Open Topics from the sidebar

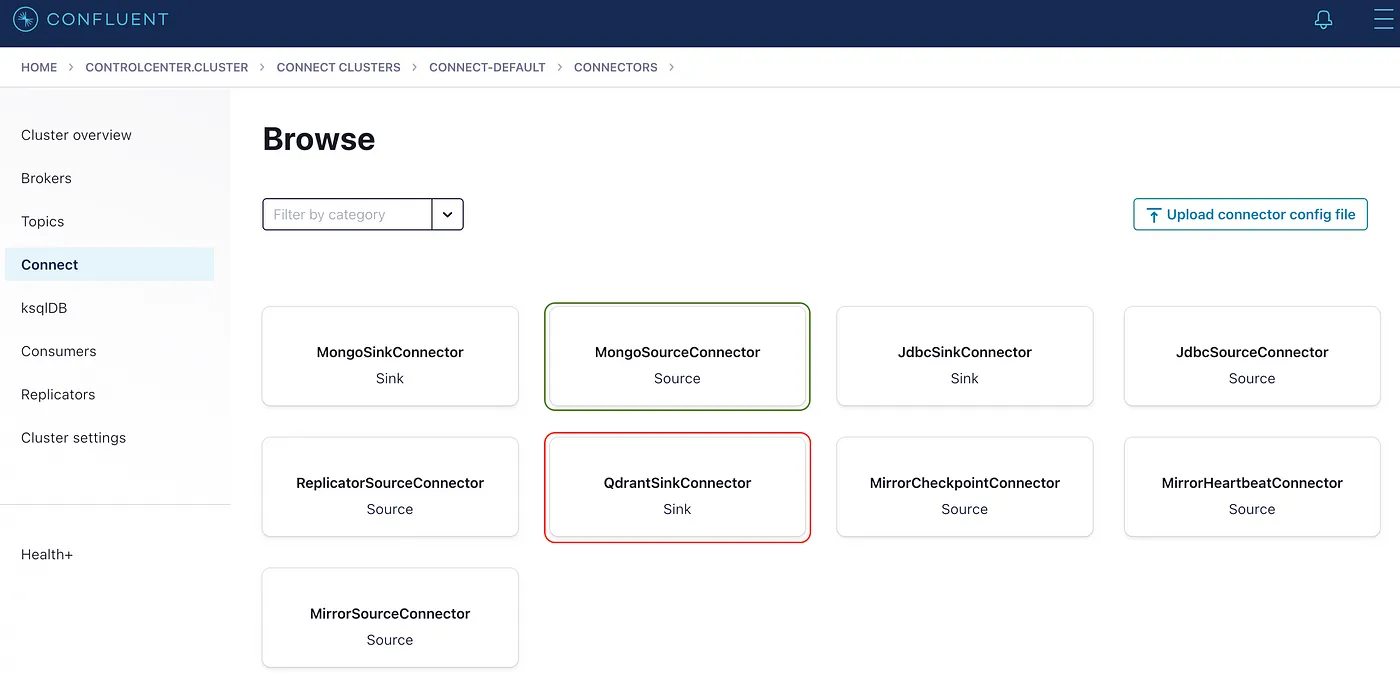point(42,222)
